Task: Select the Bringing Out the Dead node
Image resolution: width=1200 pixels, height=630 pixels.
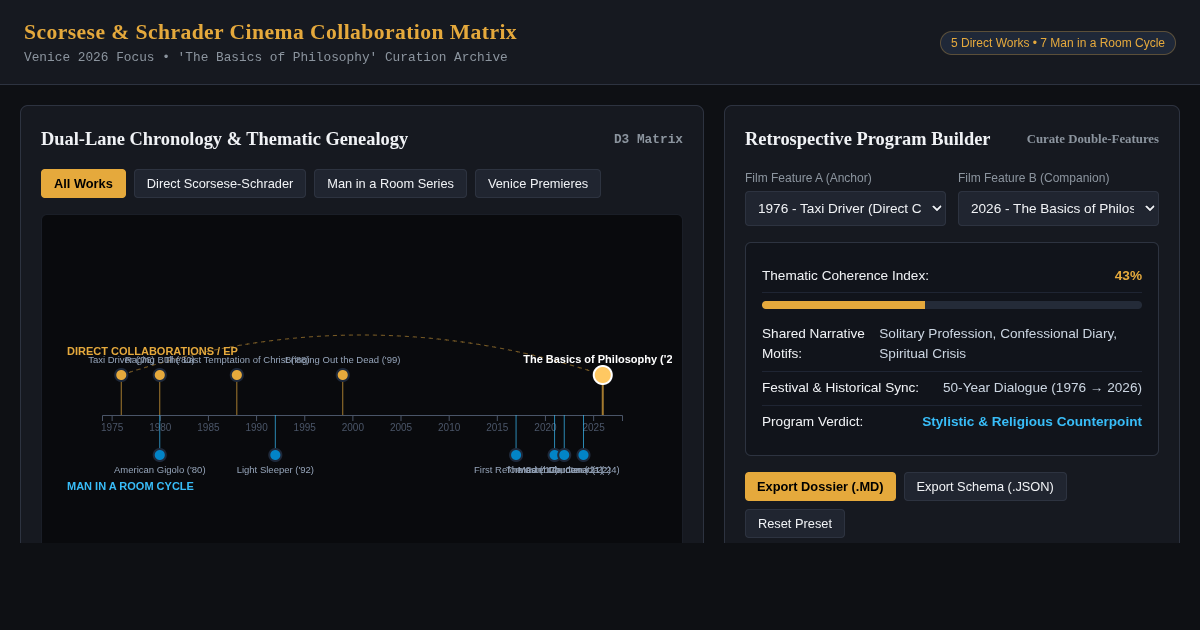Action: [343, 375]
